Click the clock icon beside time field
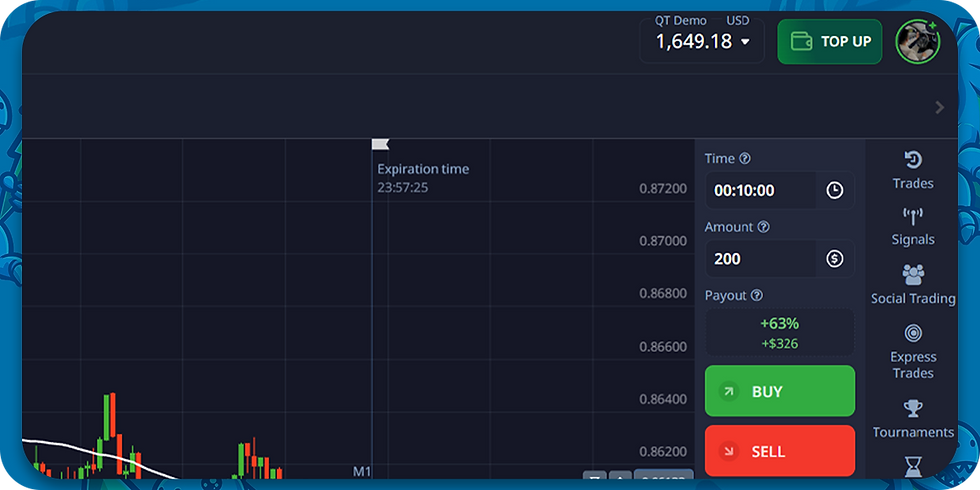 coord(834,190)
